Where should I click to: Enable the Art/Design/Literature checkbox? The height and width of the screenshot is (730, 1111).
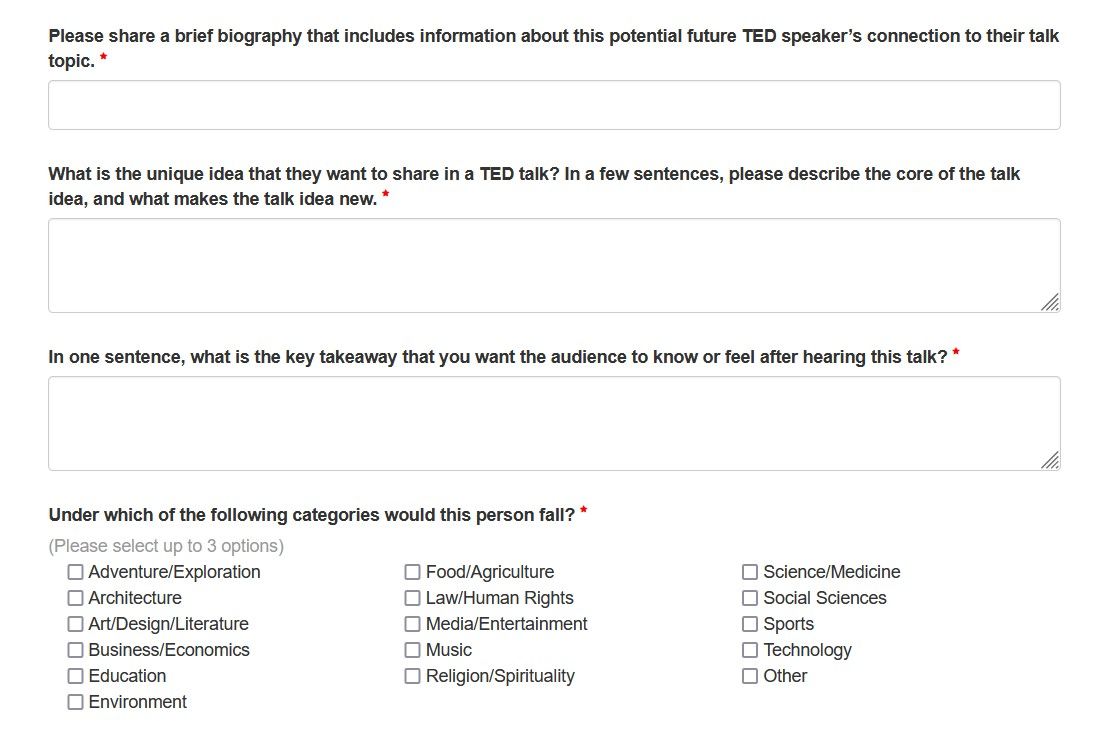click(x=75, y=623)
